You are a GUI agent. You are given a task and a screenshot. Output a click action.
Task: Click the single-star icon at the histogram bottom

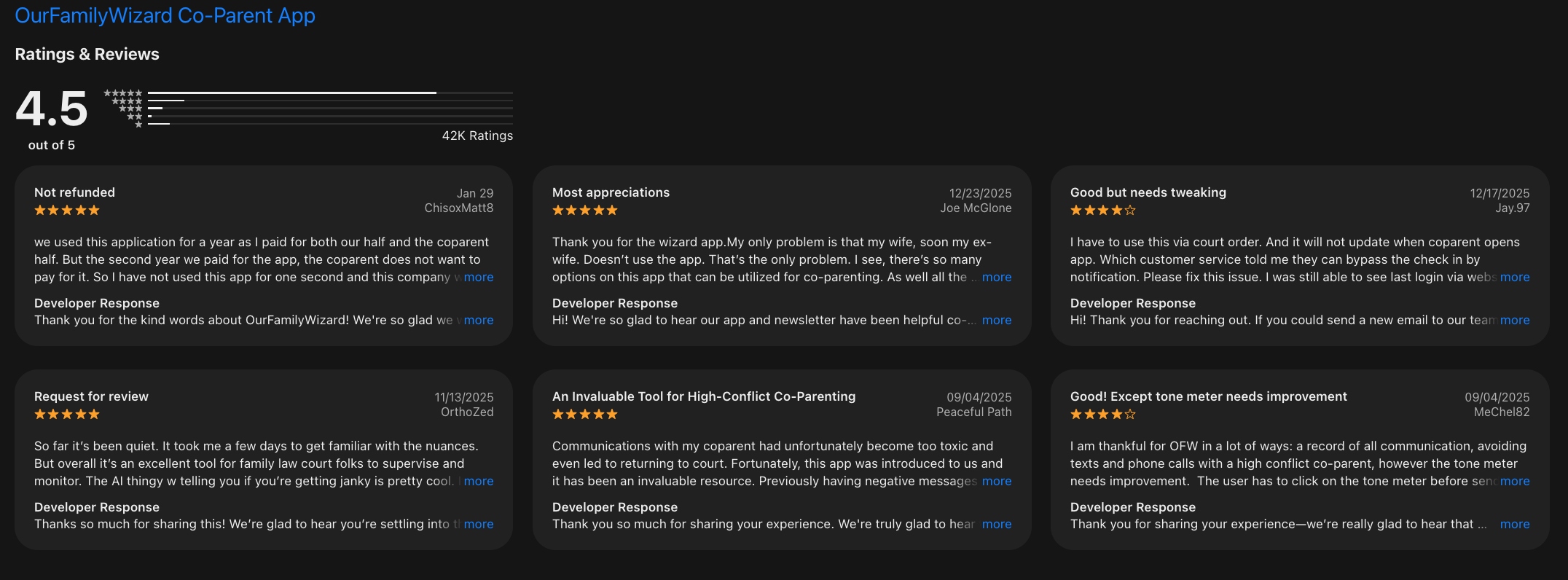coord(138,125)
